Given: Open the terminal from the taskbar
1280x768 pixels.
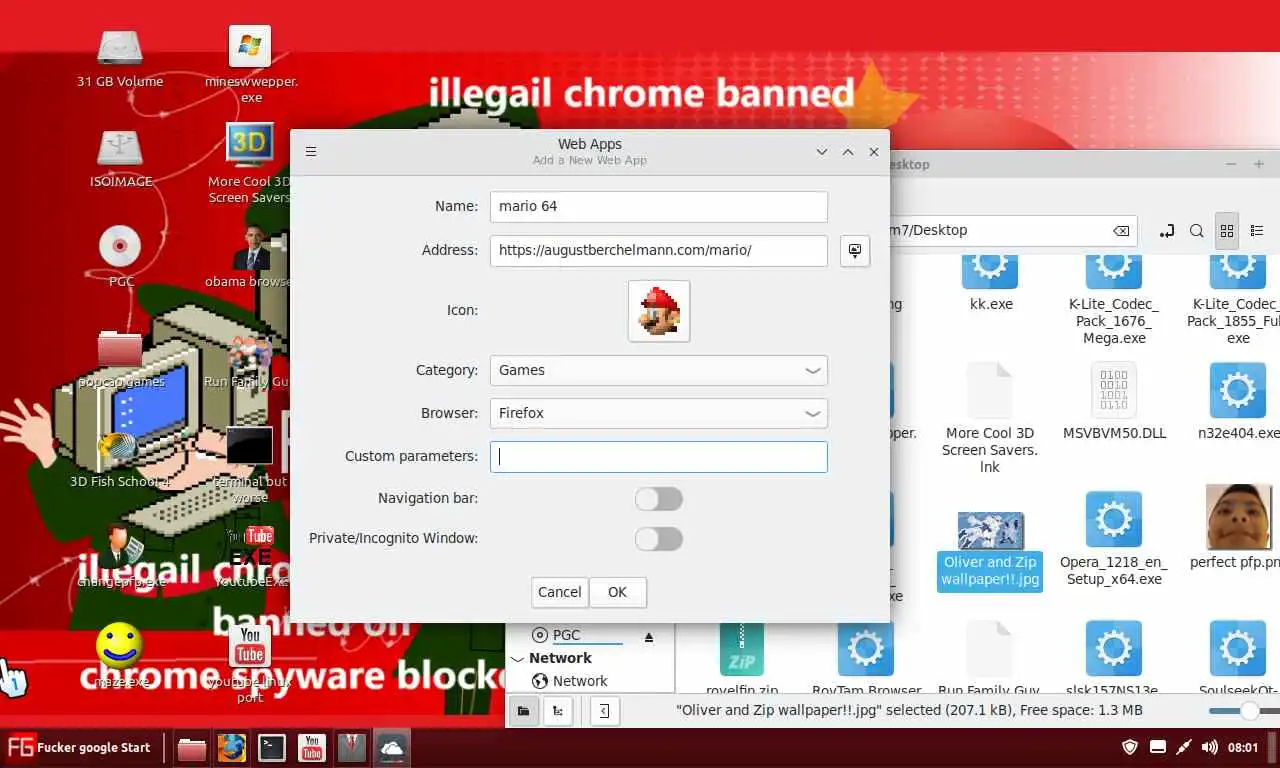Looking at the screenshot, I should click(272, 748).
